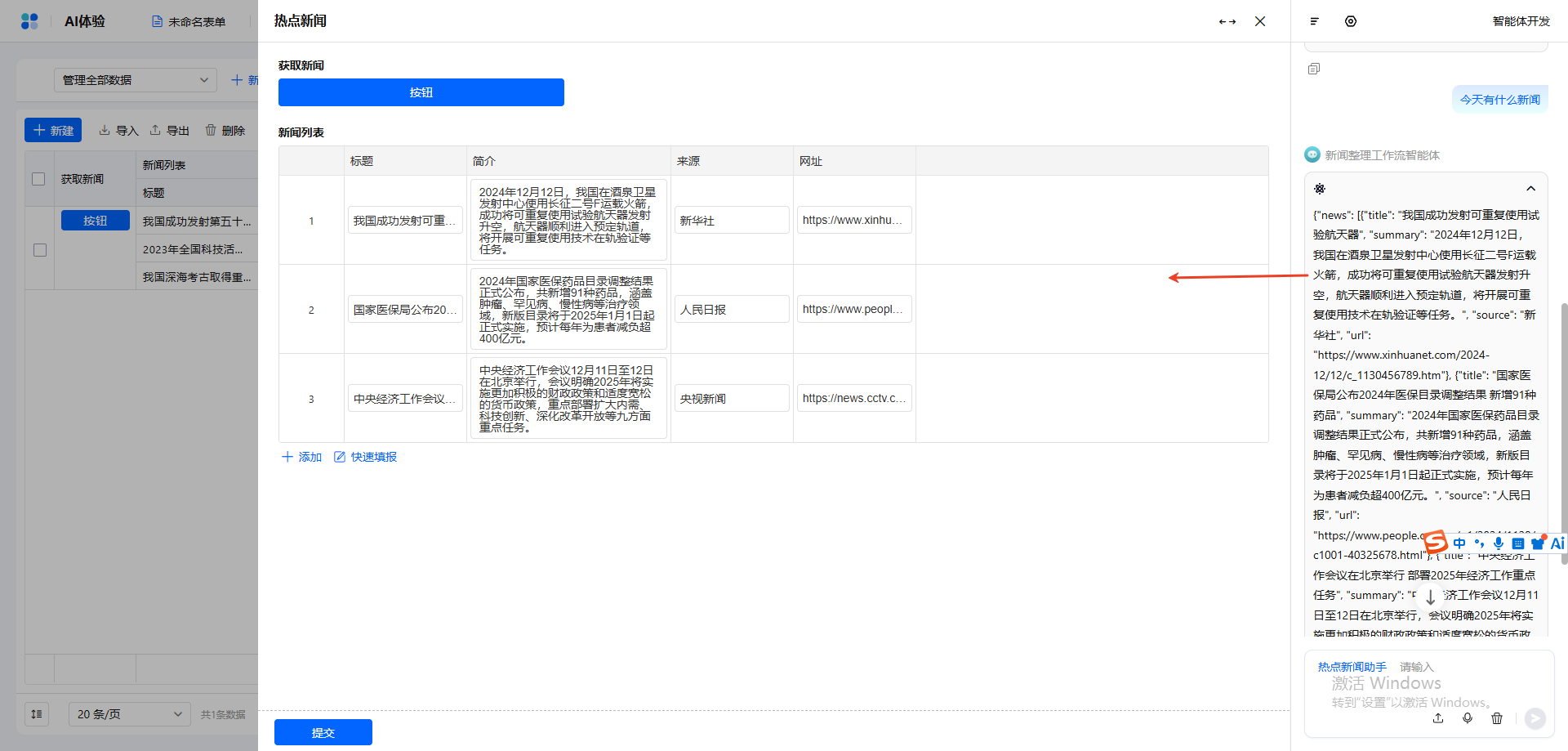This screenshot has height=751, width=1568.
Task: Click the upload icon in the chat input
Action: 1438,718
